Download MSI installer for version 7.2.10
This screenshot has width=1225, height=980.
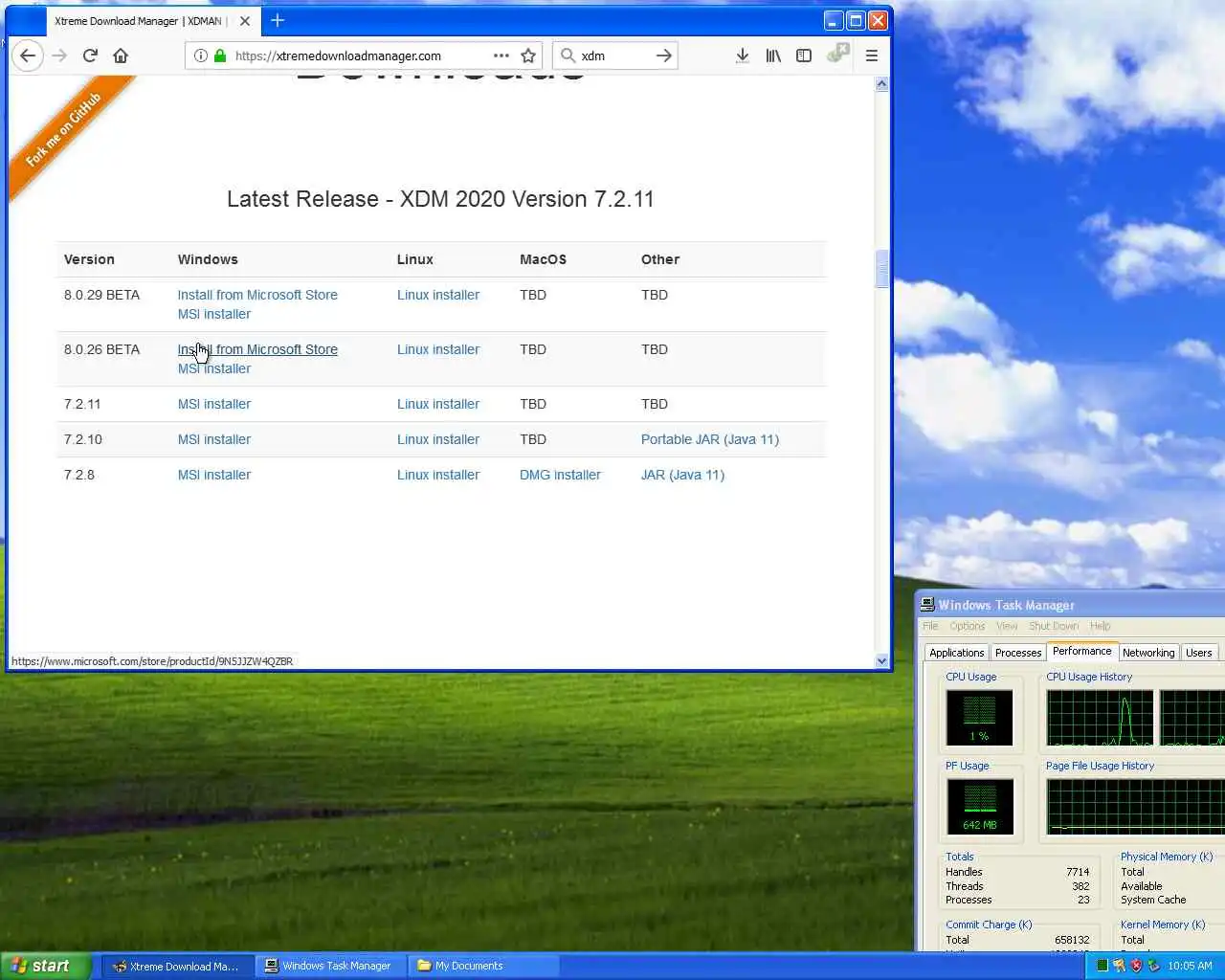click(x=214, y=439)
